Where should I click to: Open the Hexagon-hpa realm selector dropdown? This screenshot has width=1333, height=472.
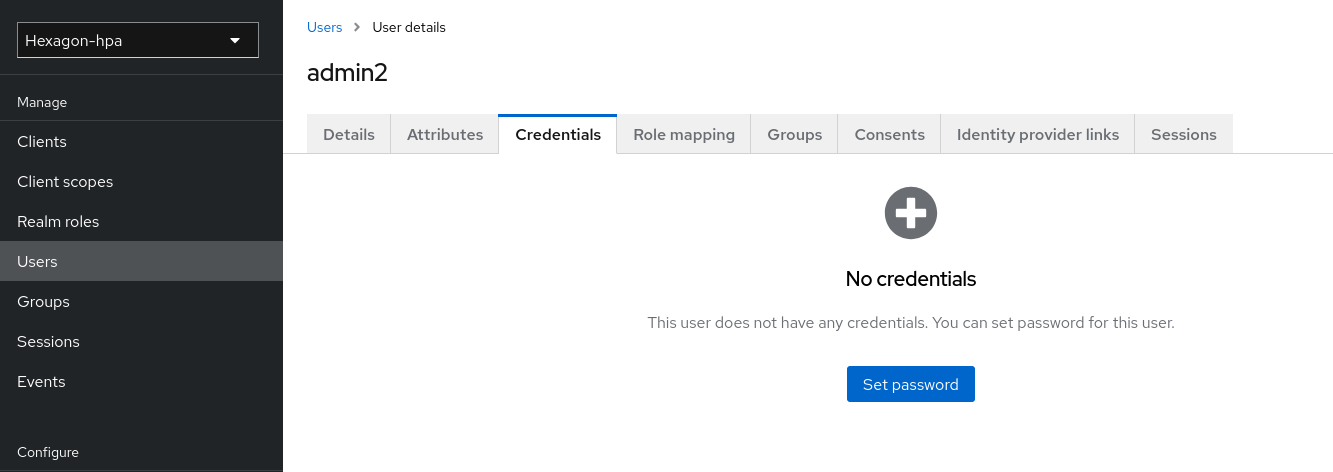[138, 40]
